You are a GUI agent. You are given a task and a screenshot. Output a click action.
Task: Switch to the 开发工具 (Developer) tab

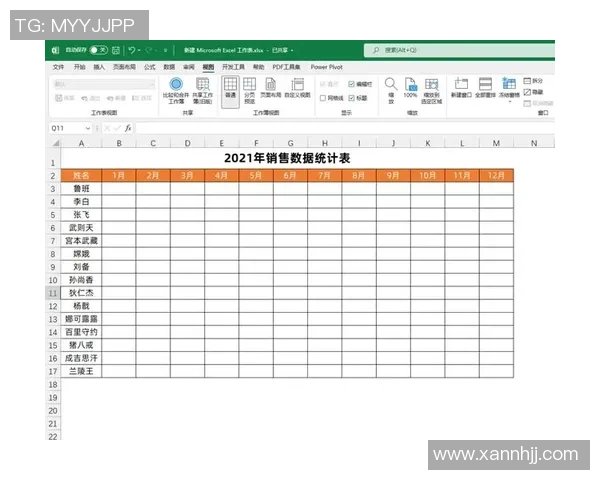pos(233,67)
